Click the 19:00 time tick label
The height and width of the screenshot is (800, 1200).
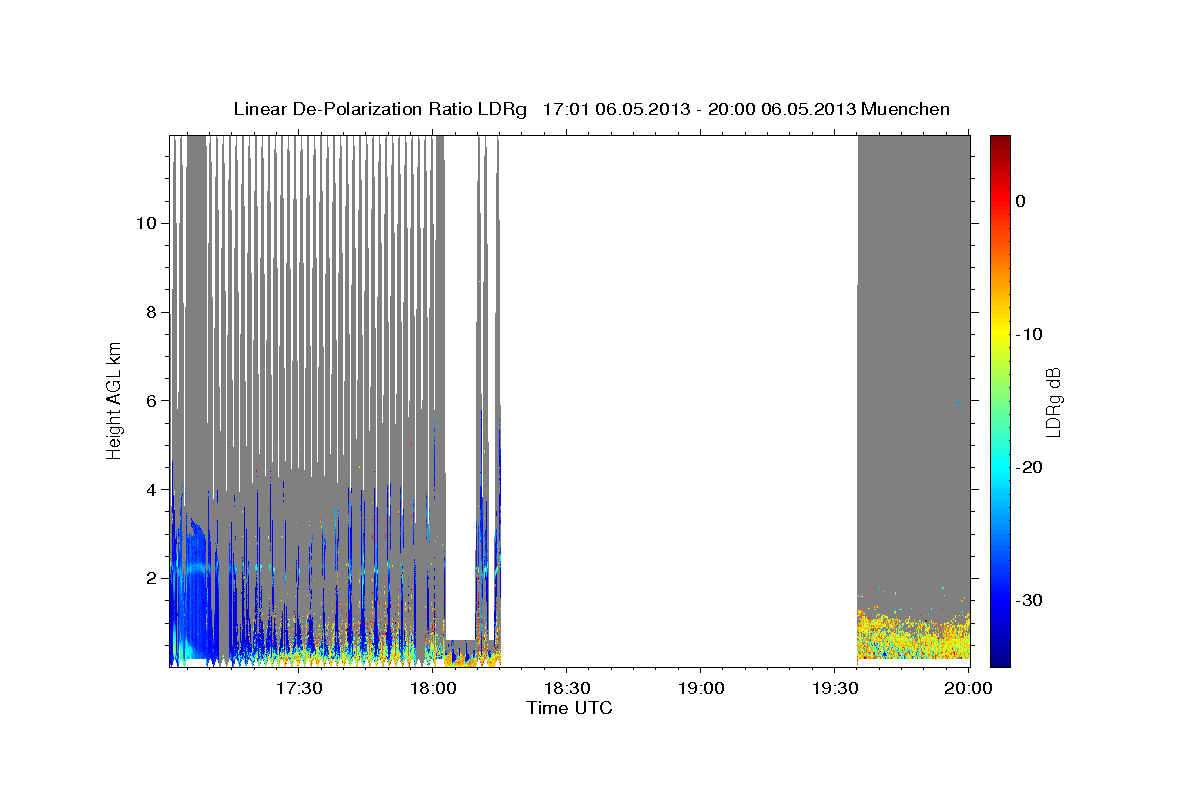click(701, 689)
